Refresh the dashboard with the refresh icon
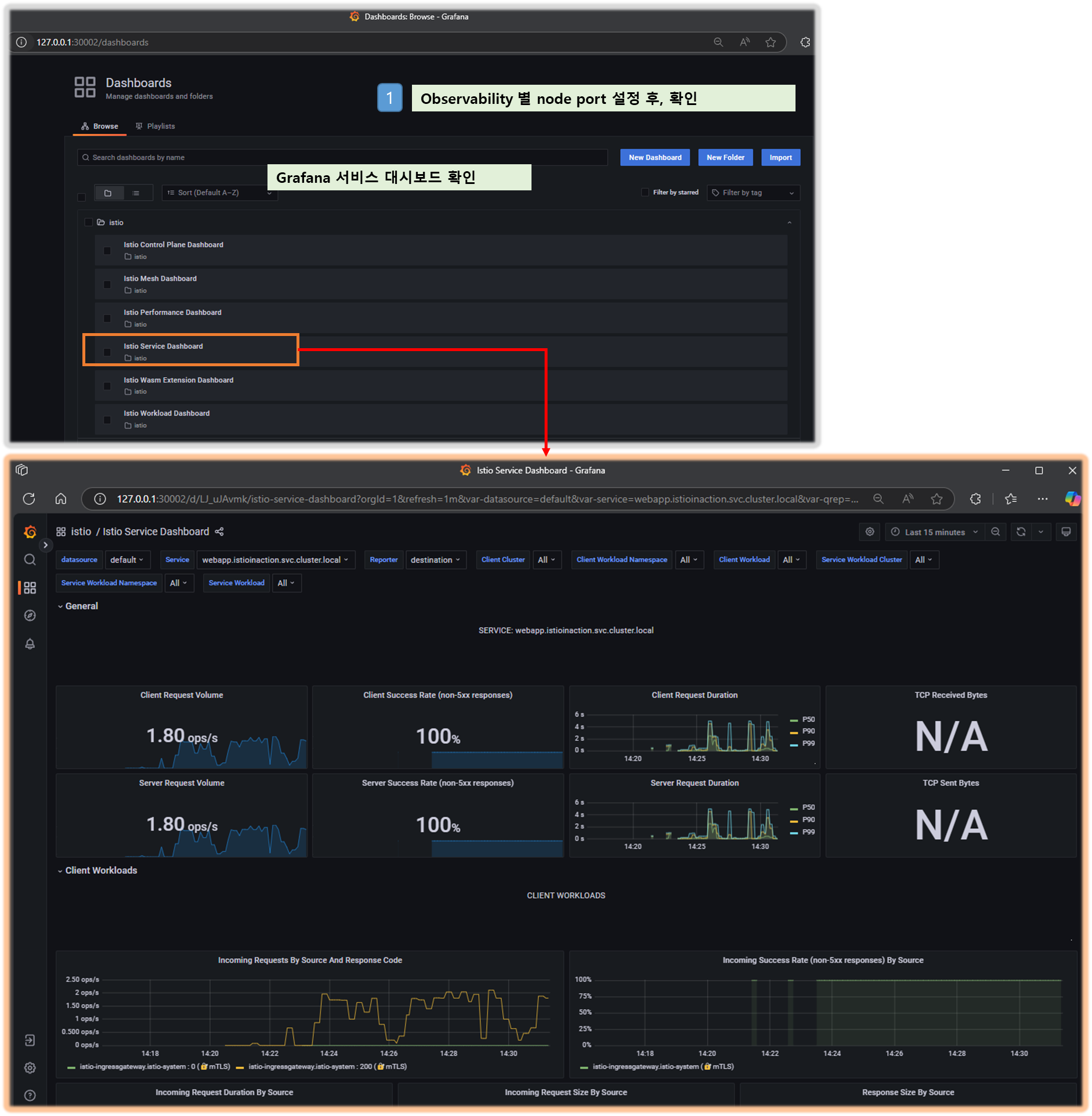1092x1116 pixels. pos(1021,532)
